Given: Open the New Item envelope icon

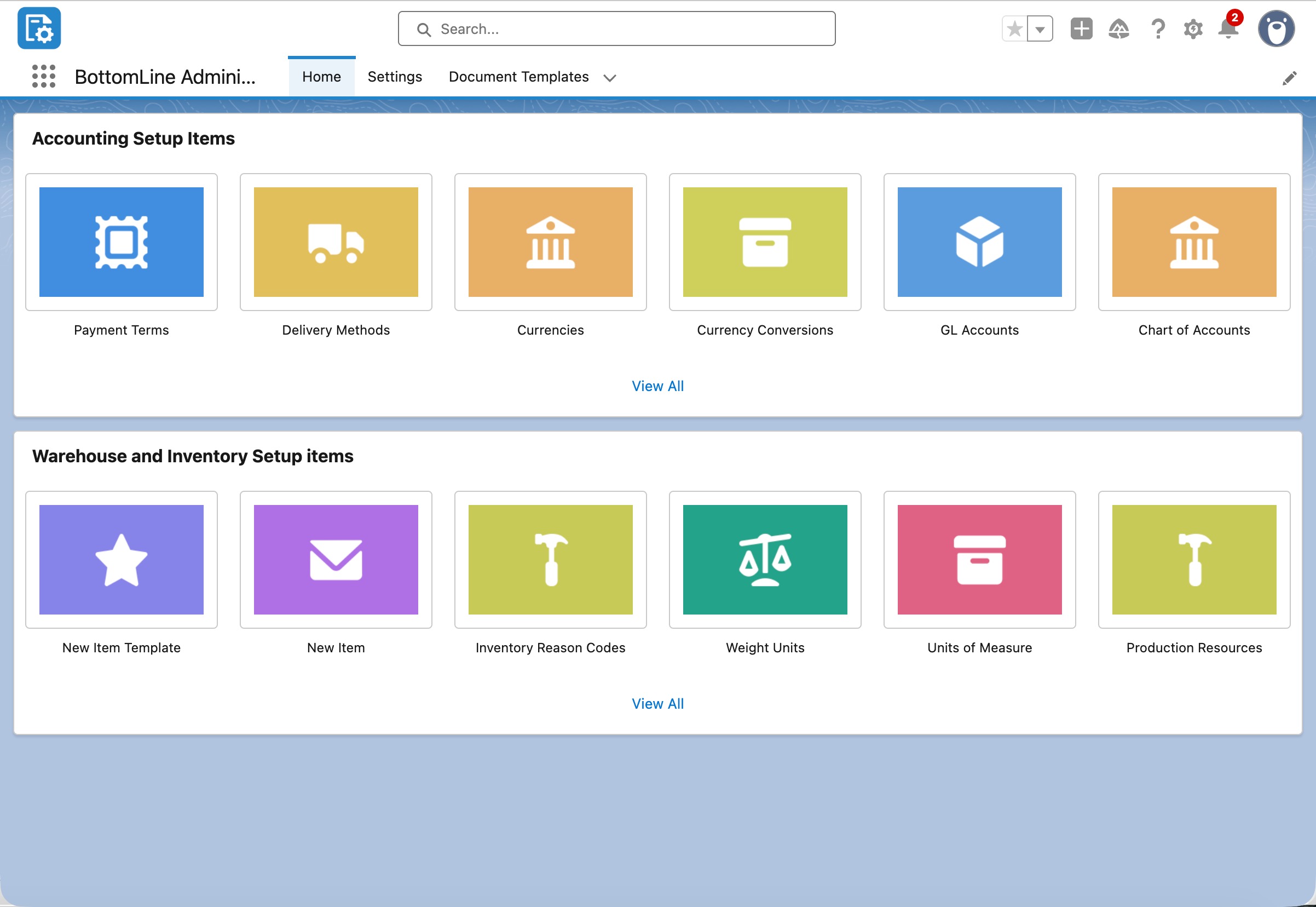Looking at the screenshot, I should 335,560.
